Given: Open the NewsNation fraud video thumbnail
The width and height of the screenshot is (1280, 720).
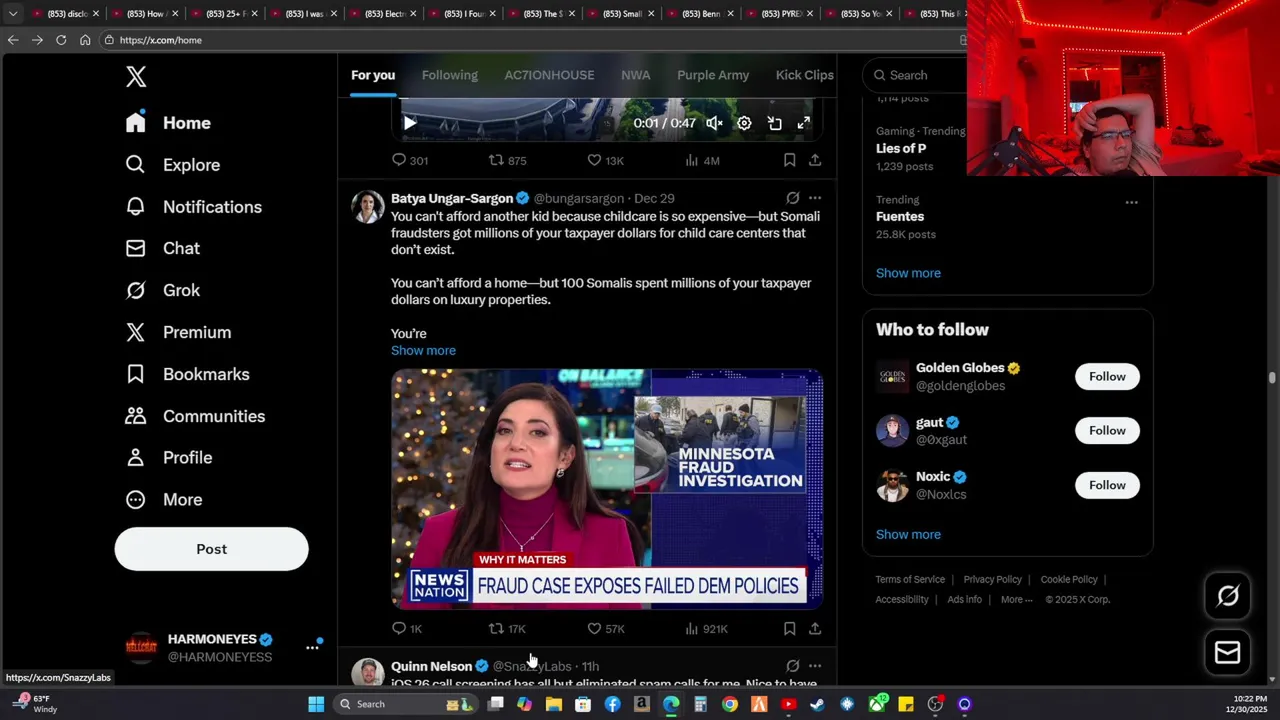Looking at the screenshot, I should (x=607, y=489).
